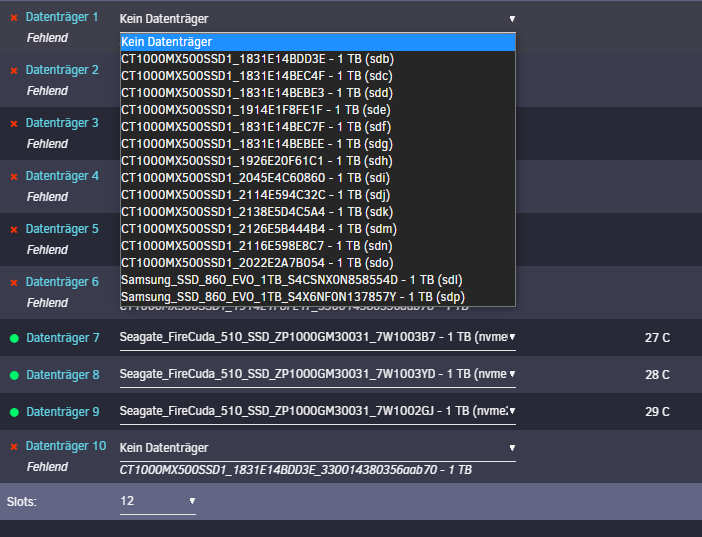Click 'Fehlend' status under Datenträger 10

[x=47, y=467]
